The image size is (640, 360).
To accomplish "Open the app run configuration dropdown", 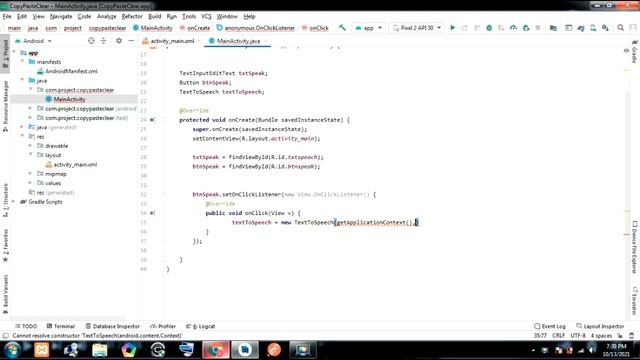I will click(369, 28).
